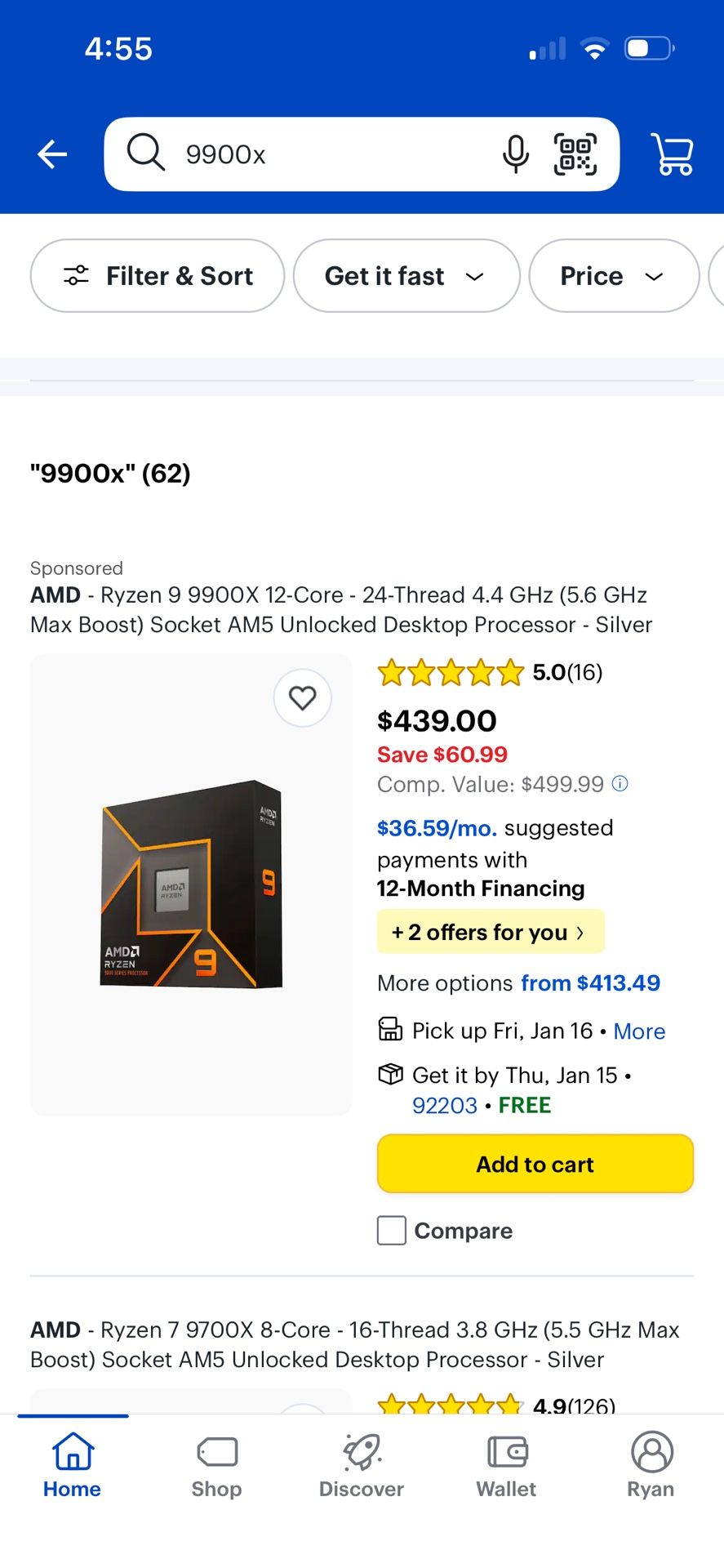Open Filter & Sort options
724x1568 pixels.
[x=157, y=276]
